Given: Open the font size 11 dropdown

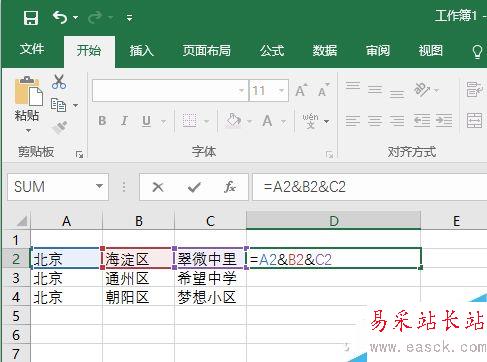Looking at the screenshot, I should (281, 90).
